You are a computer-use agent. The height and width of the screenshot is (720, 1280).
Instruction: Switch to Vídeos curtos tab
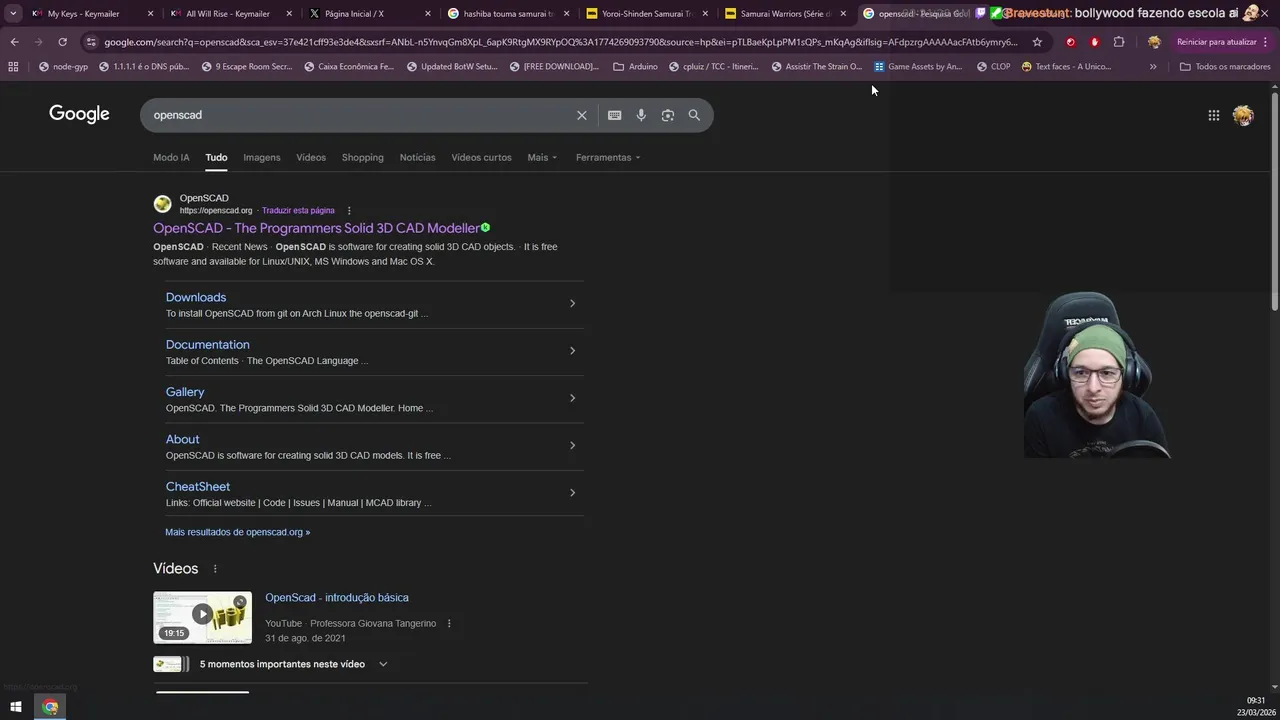(481, 157)
